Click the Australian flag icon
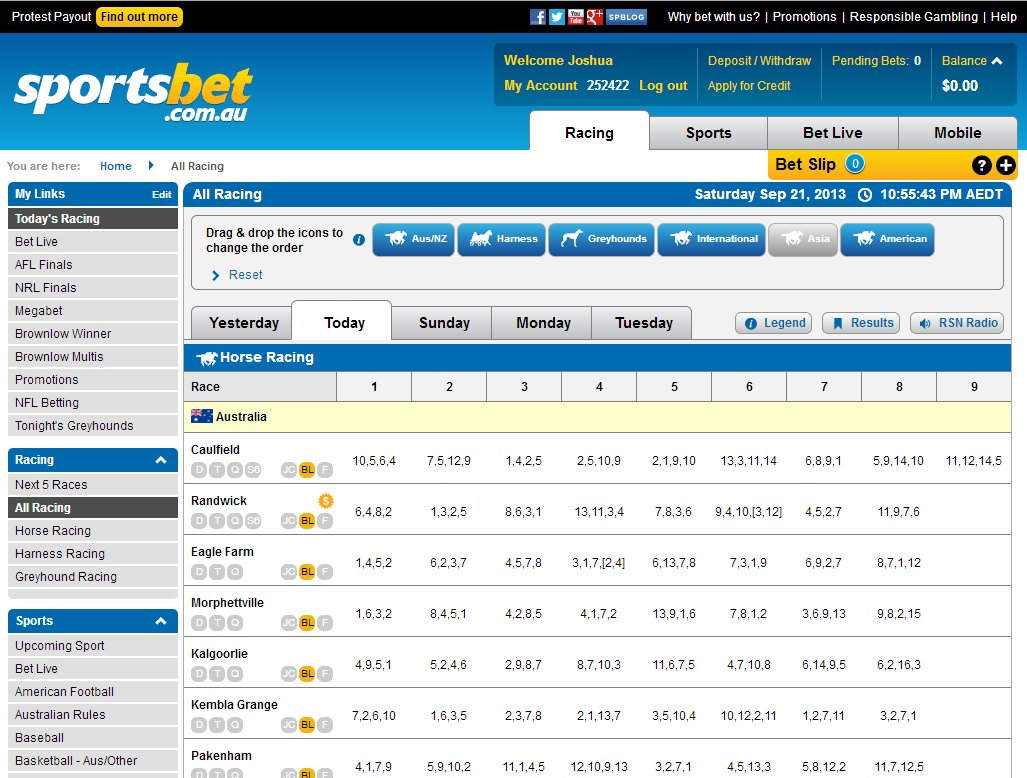 pyautogui.click(x=202, y=416)
